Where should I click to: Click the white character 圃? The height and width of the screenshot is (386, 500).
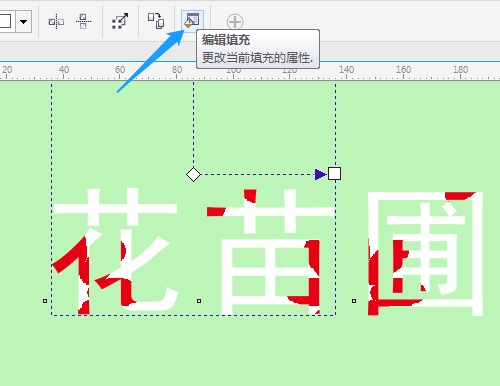coord(426,253)
